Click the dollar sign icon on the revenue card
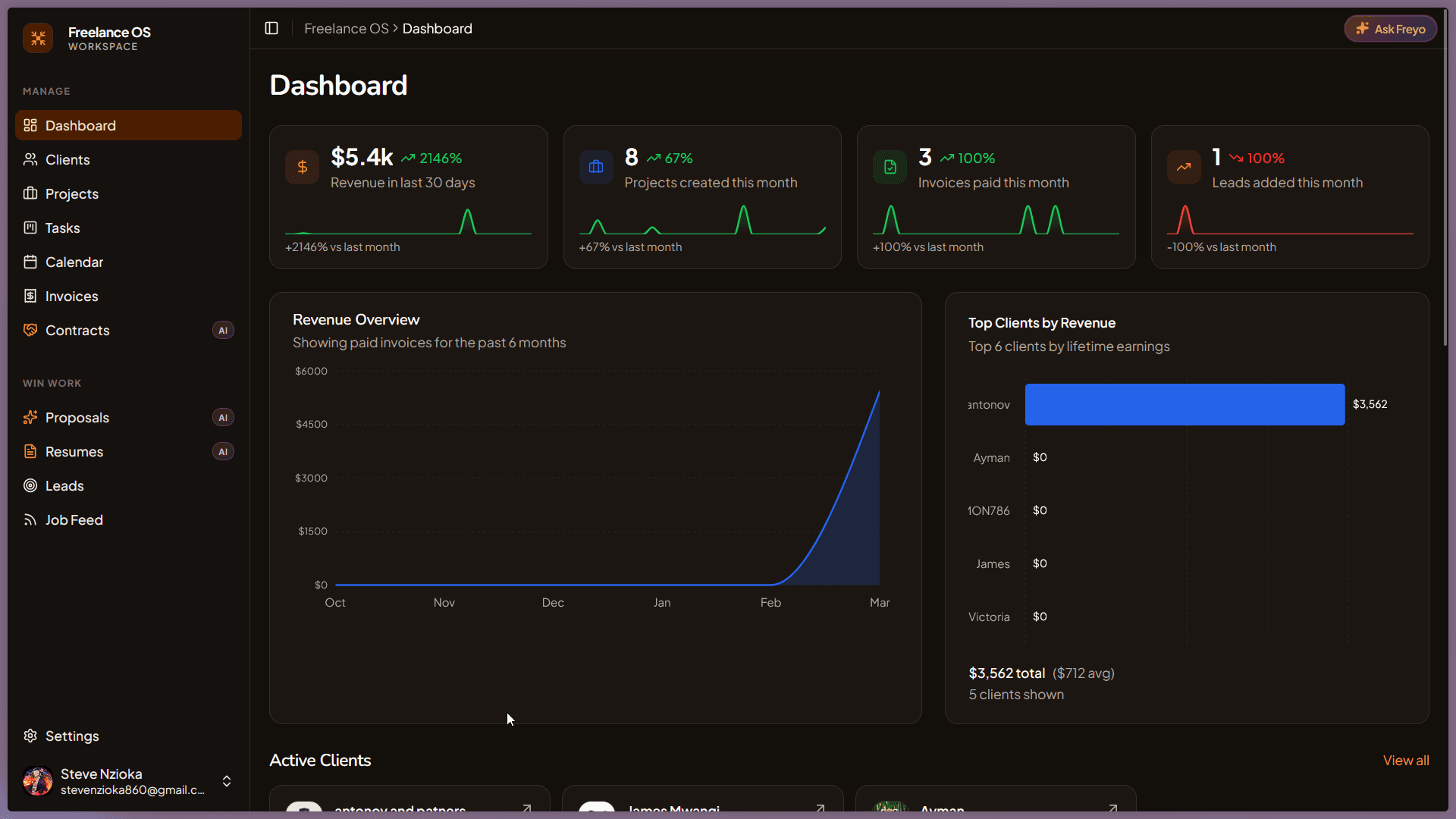This screenshot has height=819, width=1456. (302, 167)
